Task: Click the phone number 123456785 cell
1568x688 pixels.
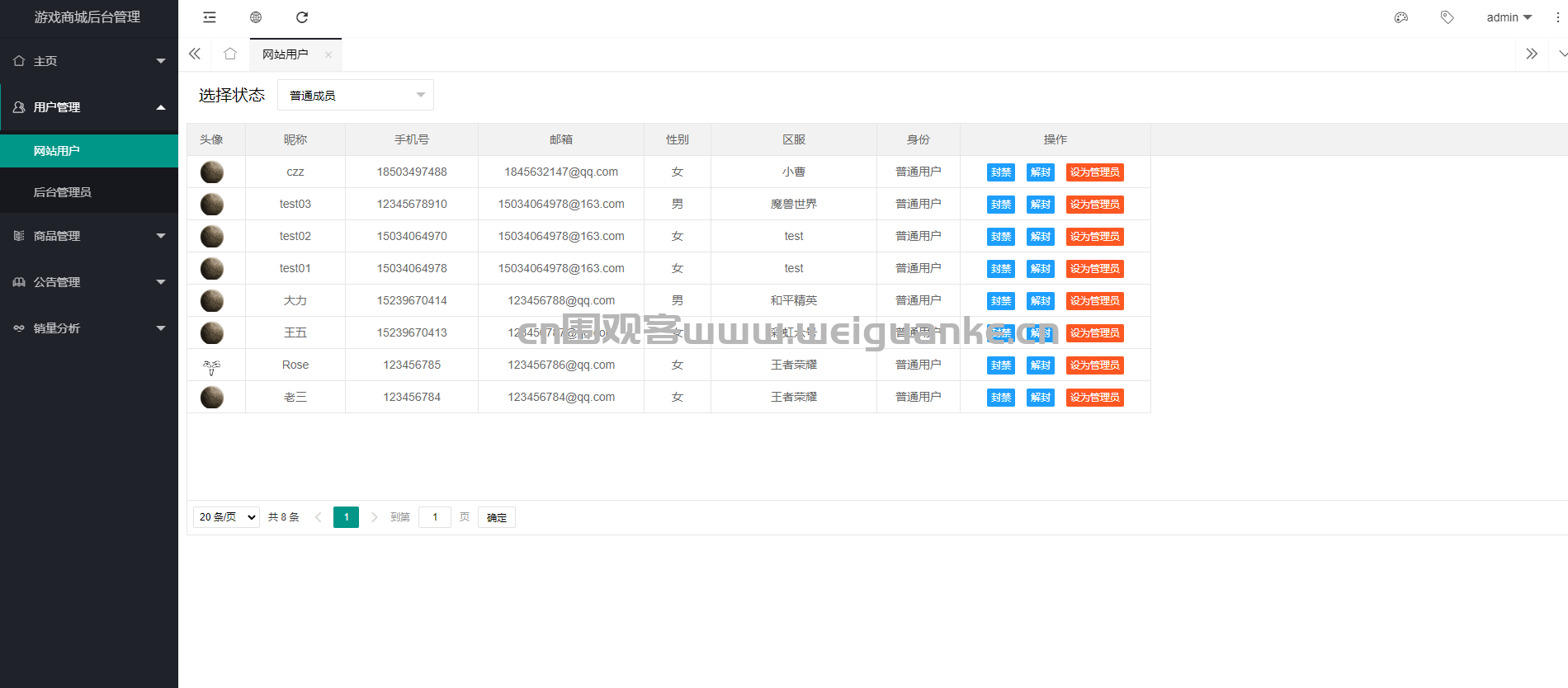Action: click(x=412, y=365)
